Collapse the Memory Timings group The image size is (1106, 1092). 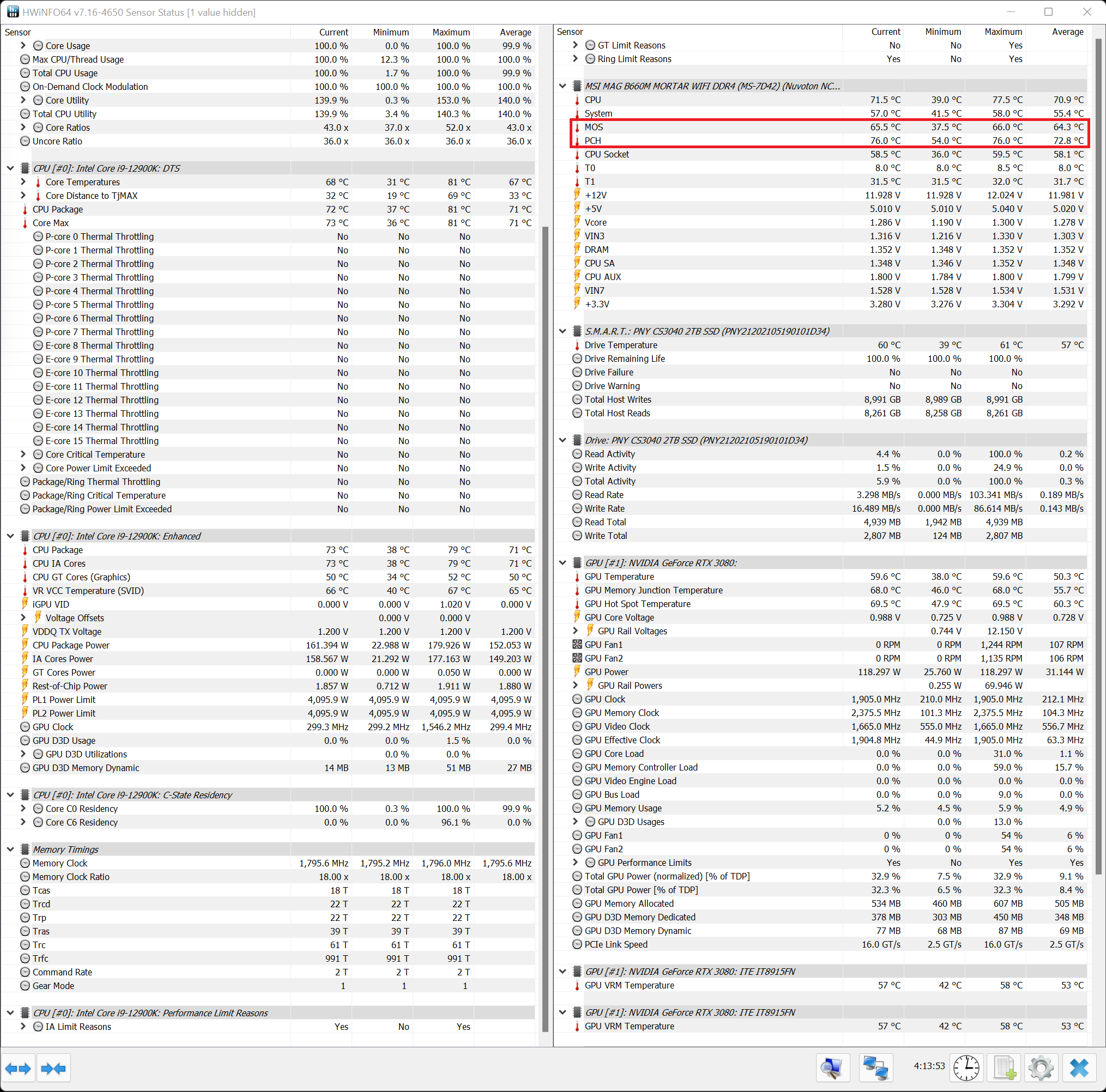[10, 850]
